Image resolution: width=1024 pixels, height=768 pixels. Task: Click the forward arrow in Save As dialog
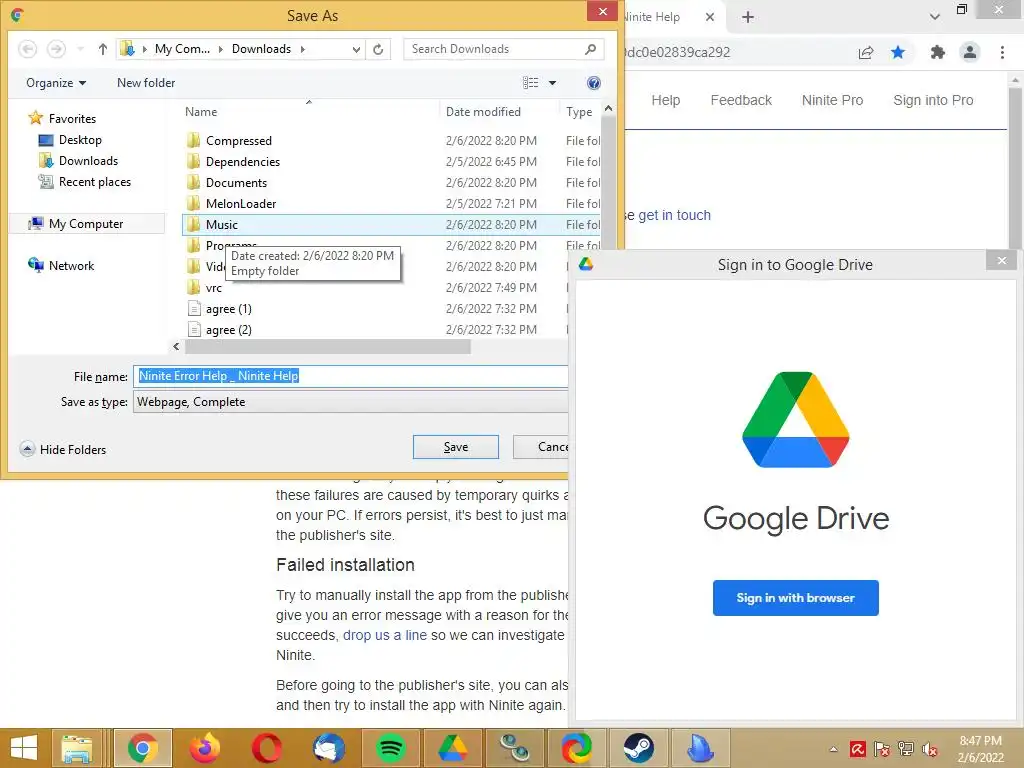(57, 49)
